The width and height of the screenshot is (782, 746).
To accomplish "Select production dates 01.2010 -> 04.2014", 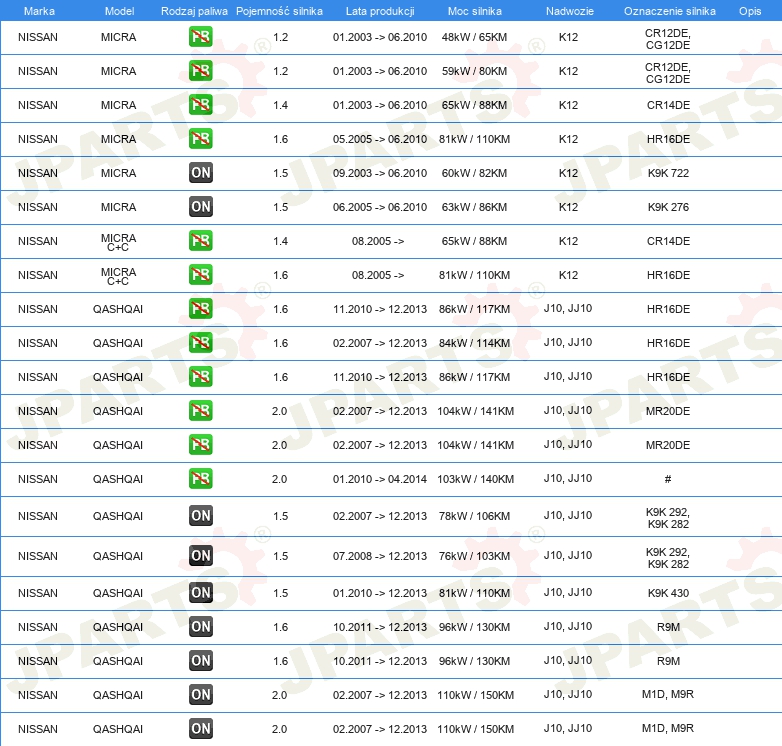I will click(x=380, y=479).
